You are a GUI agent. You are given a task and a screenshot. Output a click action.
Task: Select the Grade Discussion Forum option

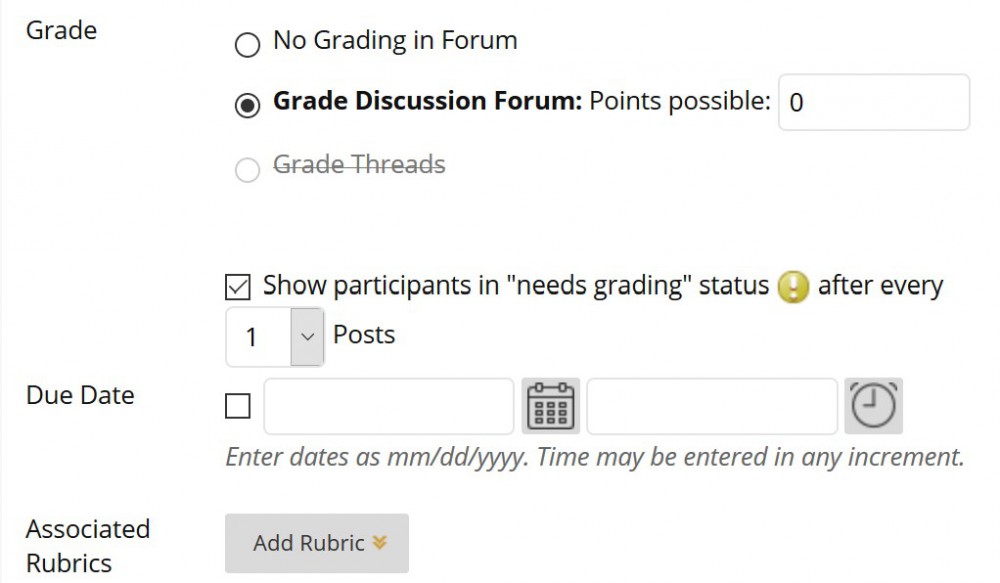246,104
